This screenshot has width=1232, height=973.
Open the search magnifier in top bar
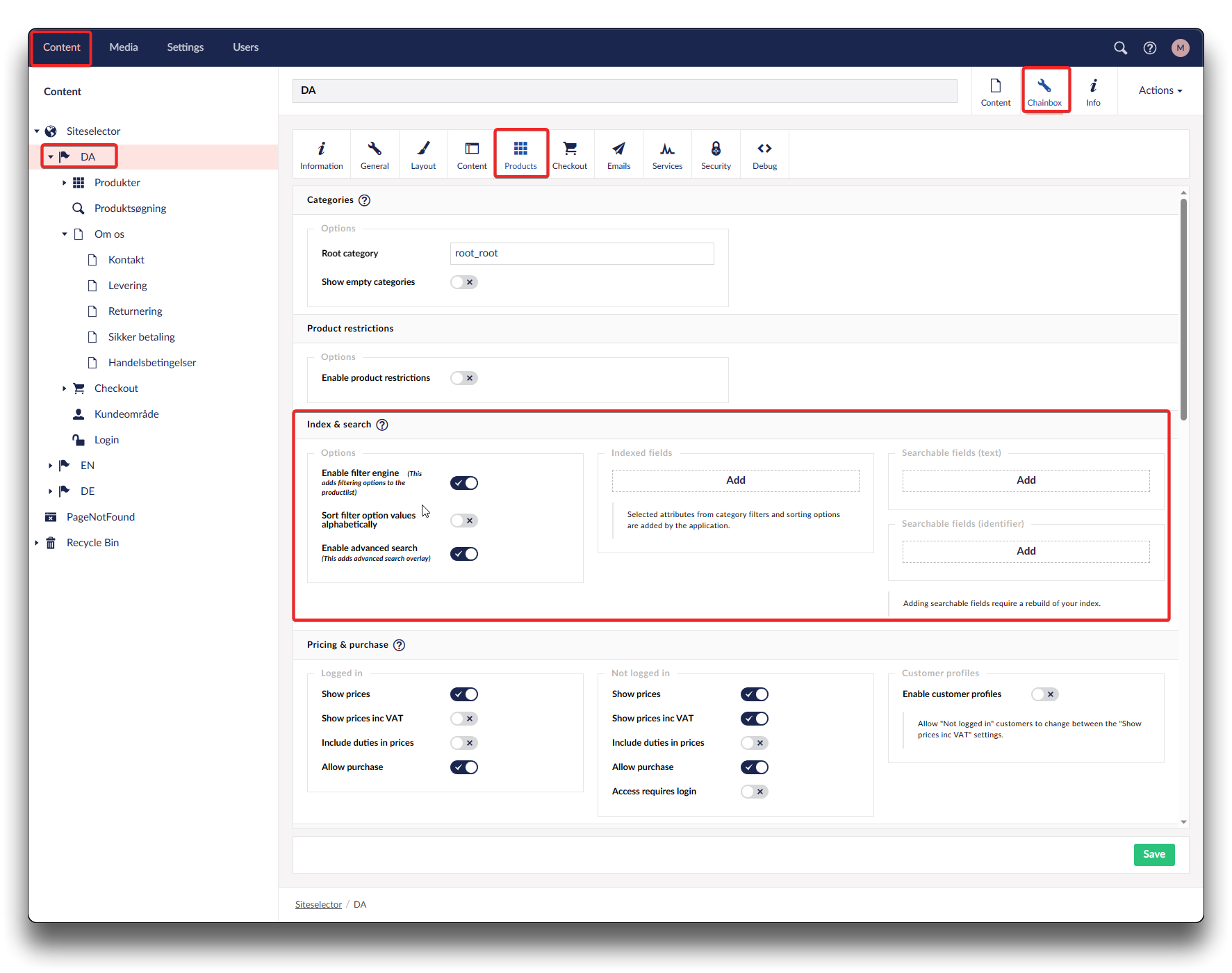click(x=1120, y=48)
